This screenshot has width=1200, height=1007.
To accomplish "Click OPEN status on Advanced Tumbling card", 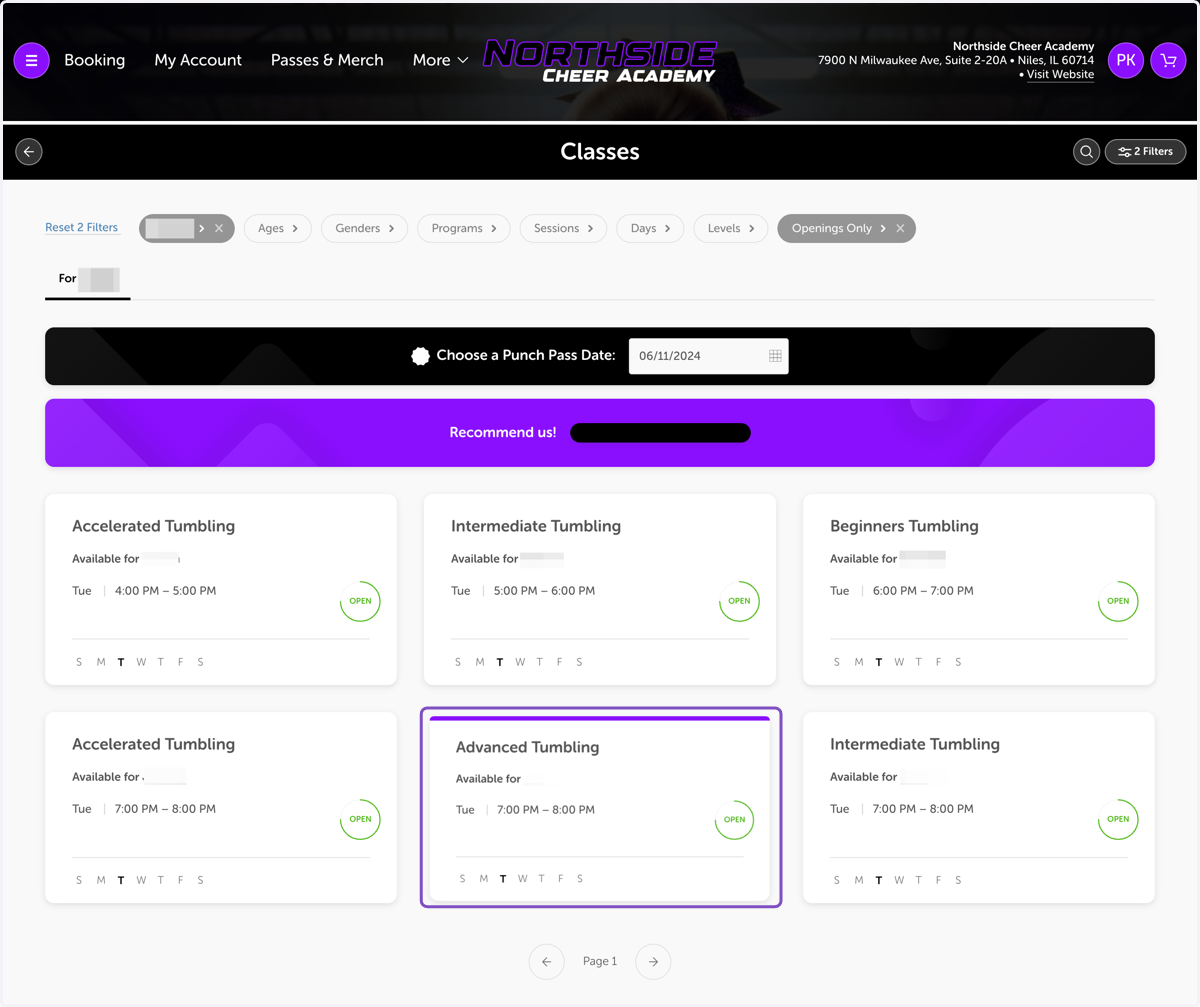I will pyautogui.click(x=734, y=819).
